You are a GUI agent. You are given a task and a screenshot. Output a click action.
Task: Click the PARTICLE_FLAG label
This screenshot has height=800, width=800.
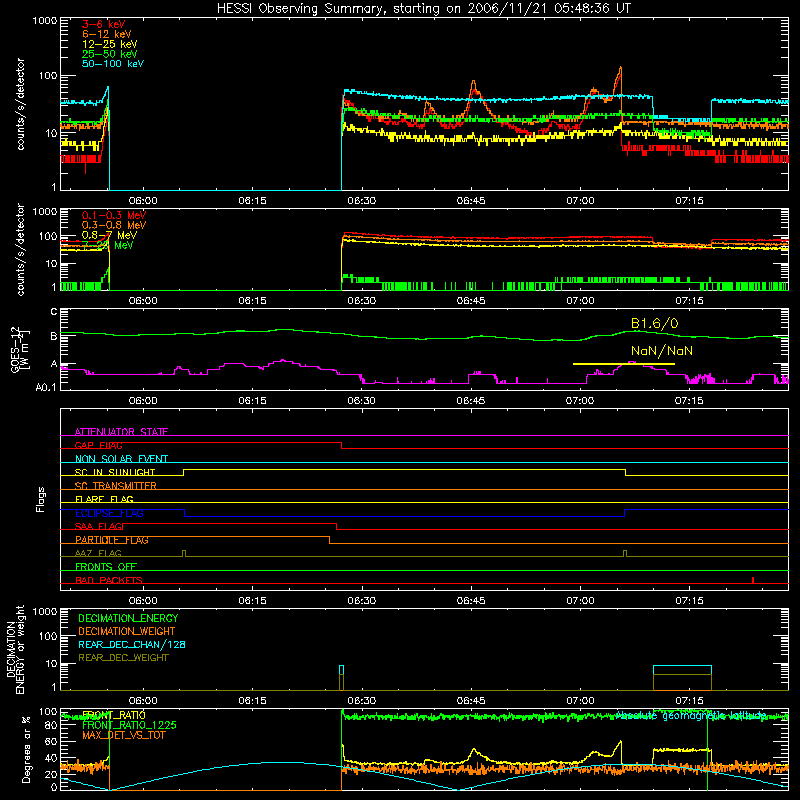(x=112, y=540)
